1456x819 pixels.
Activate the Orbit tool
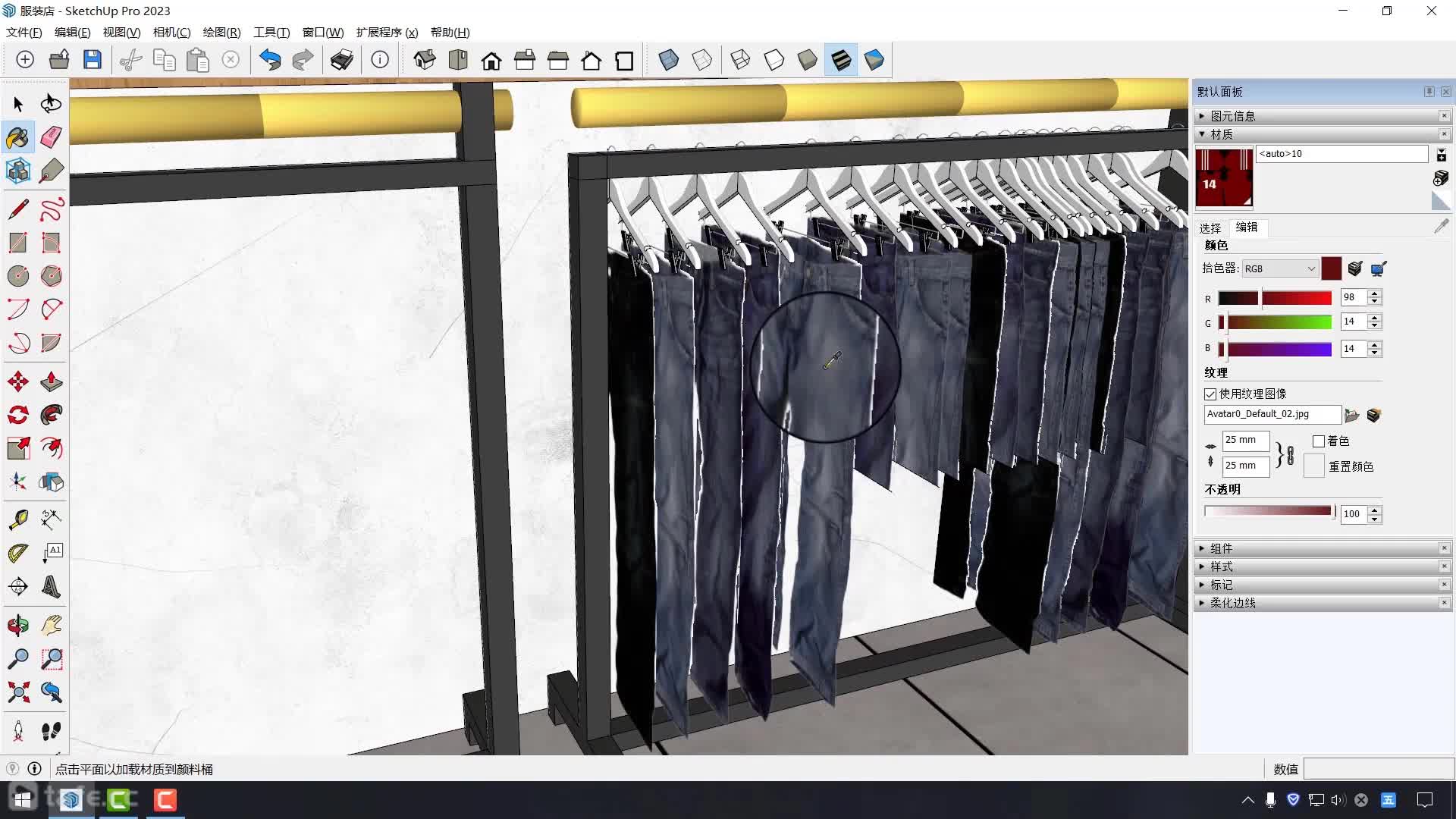18,626
